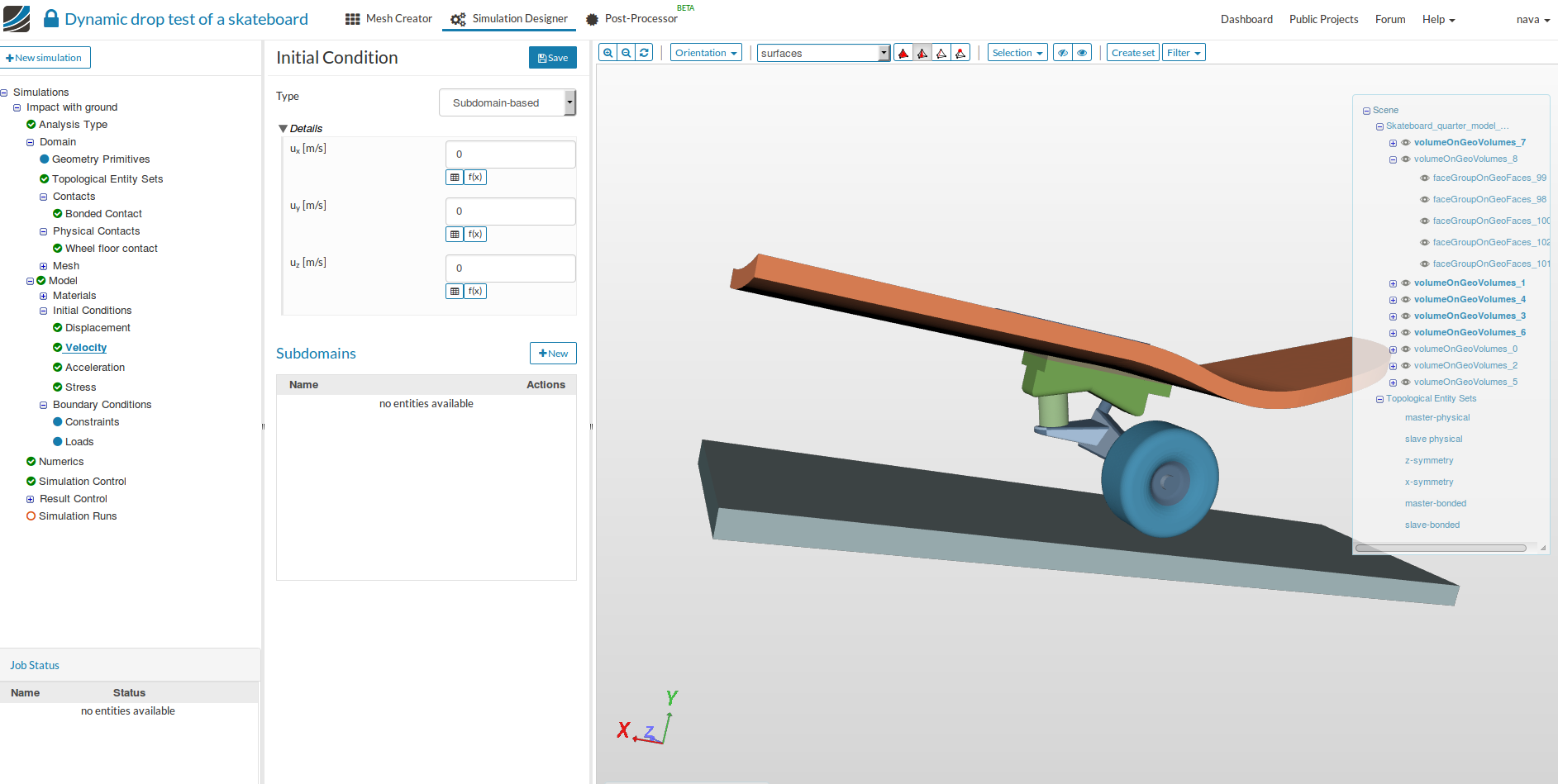Switch to points render mode
1558x784 pixels.
click(x=960, y=53)
